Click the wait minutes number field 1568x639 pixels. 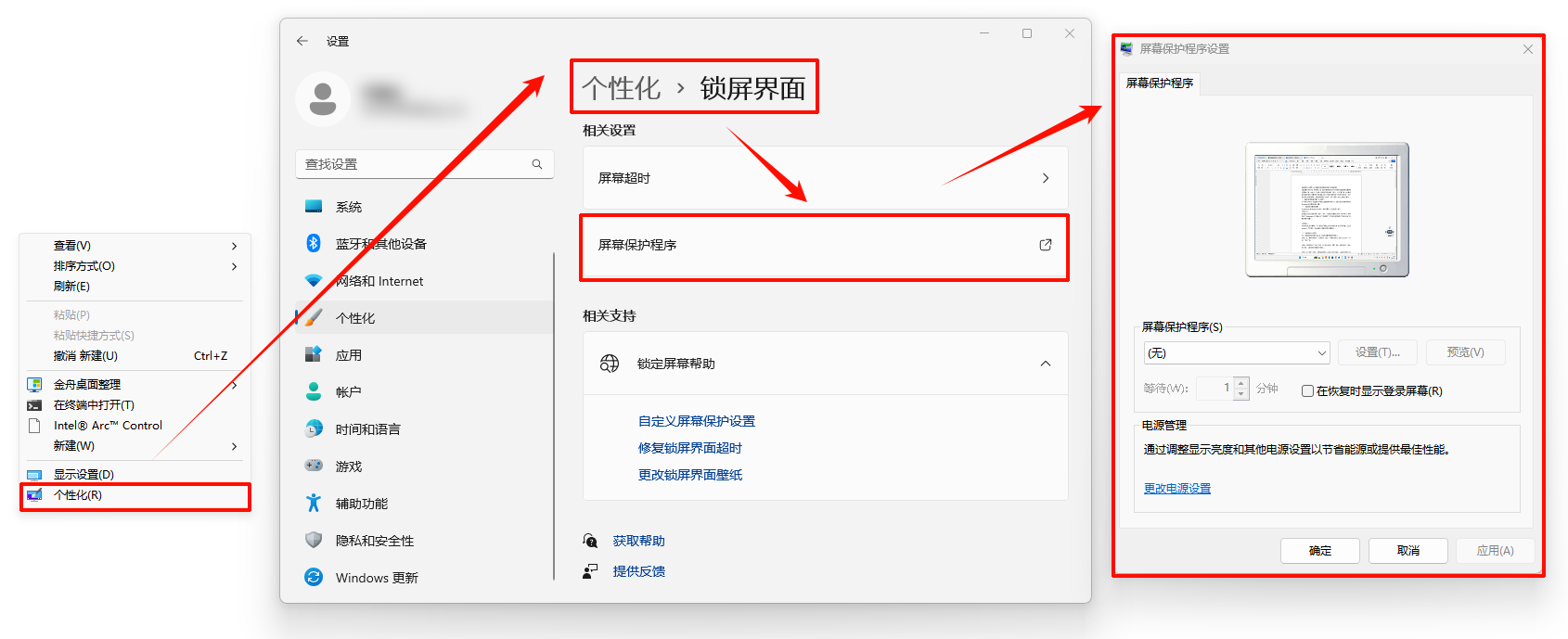click(x=1215, y=389)
